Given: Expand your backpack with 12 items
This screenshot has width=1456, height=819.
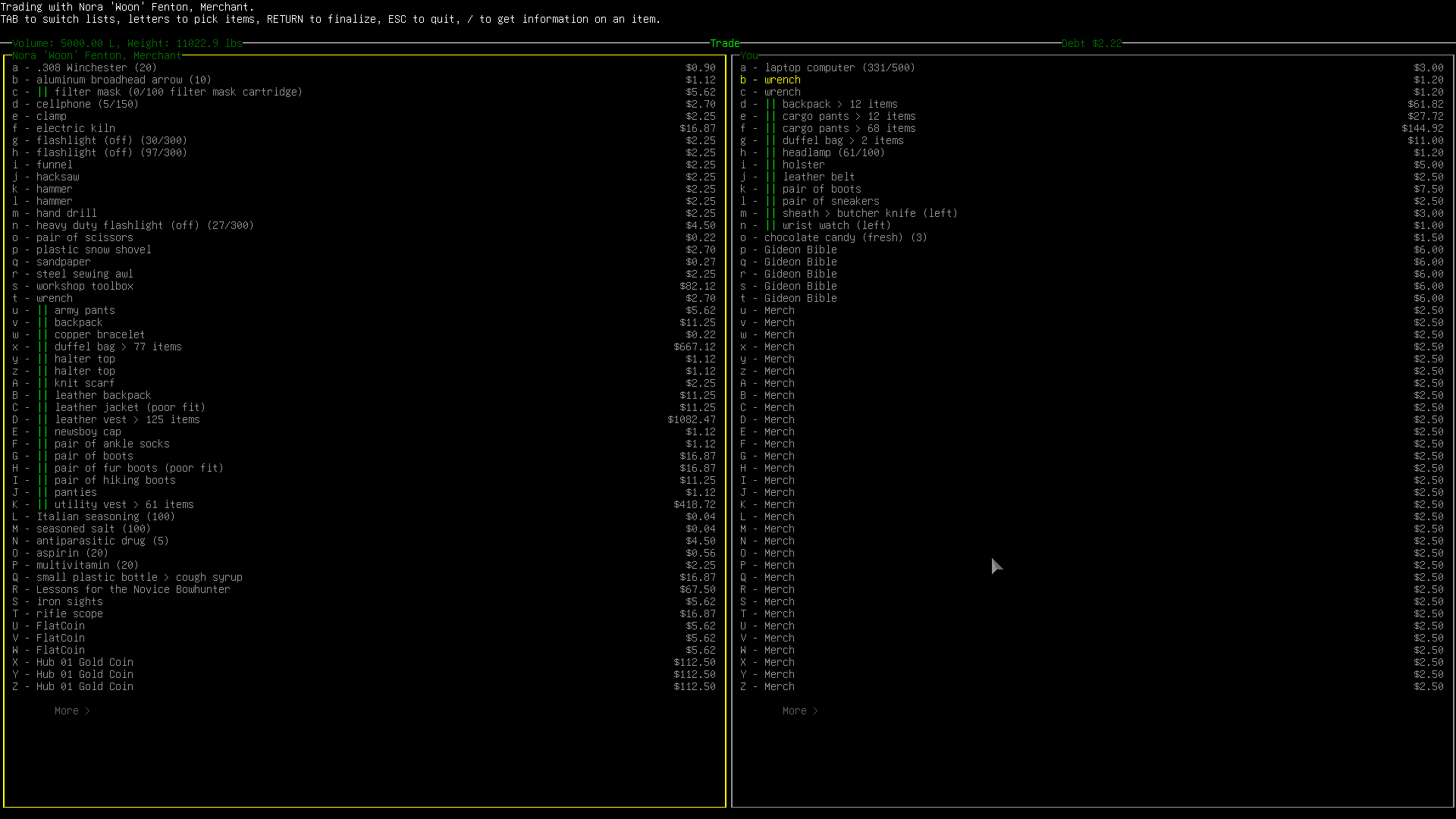Looking at the screenshot, I should pos(839,104).
